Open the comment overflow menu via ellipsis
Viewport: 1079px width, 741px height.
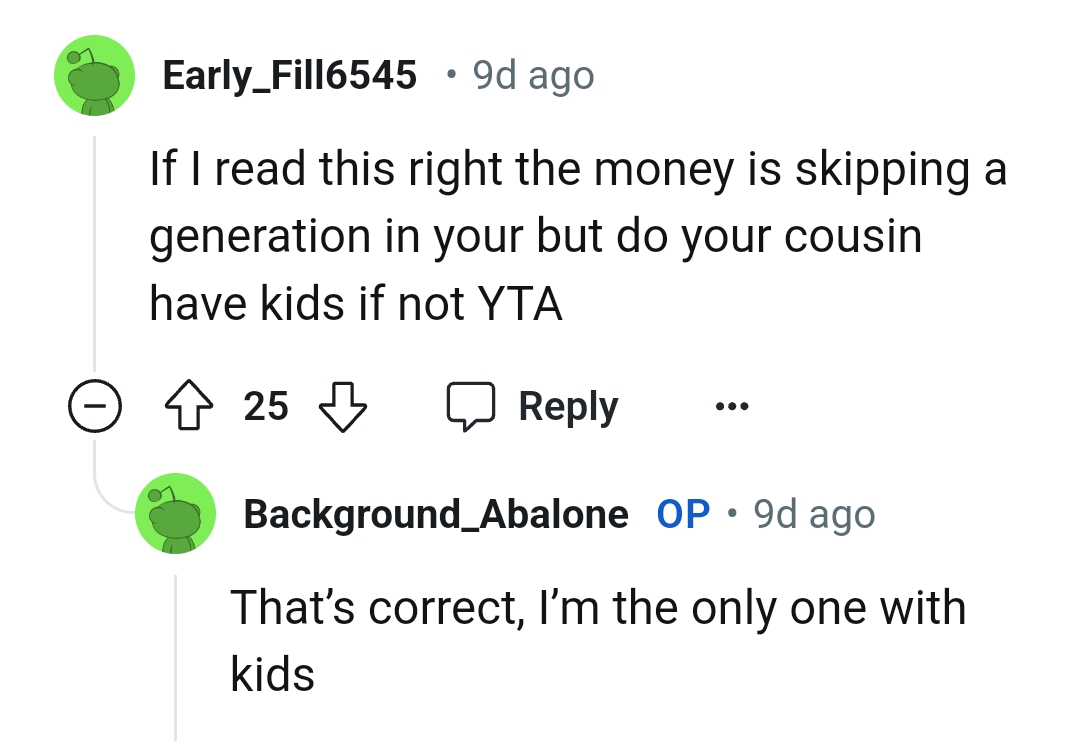click(731, 405)
